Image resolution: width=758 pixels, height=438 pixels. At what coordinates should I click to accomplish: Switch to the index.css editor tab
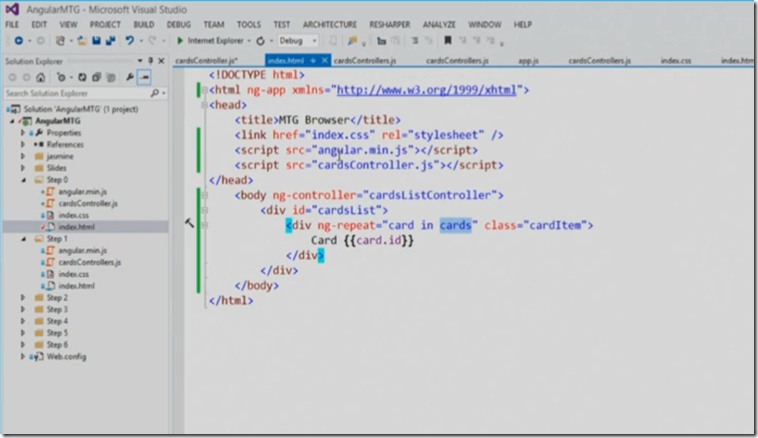click(x=676, y=61)
